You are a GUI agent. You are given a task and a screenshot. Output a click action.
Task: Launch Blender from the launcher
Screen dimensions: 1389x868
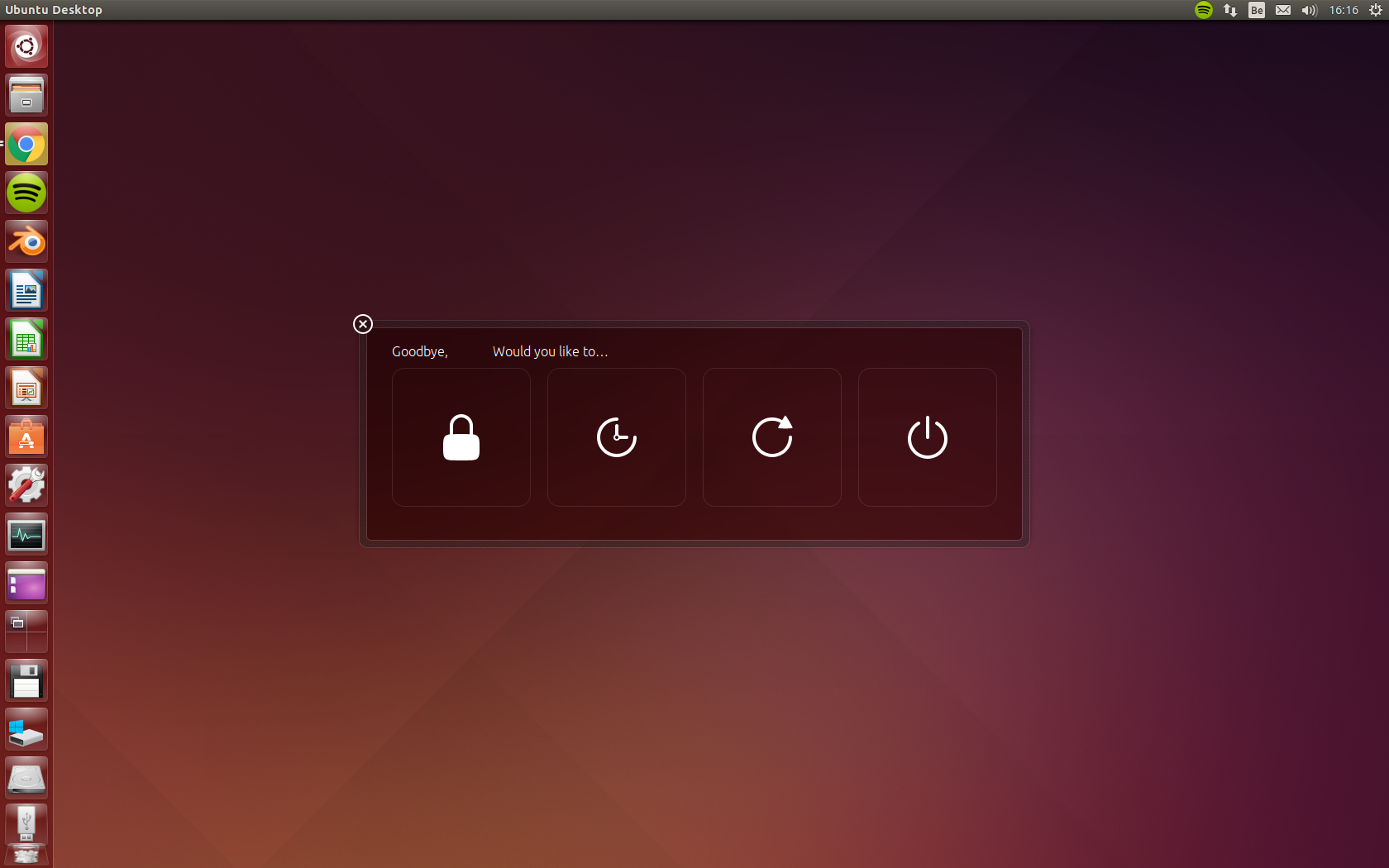click(26, 241)
